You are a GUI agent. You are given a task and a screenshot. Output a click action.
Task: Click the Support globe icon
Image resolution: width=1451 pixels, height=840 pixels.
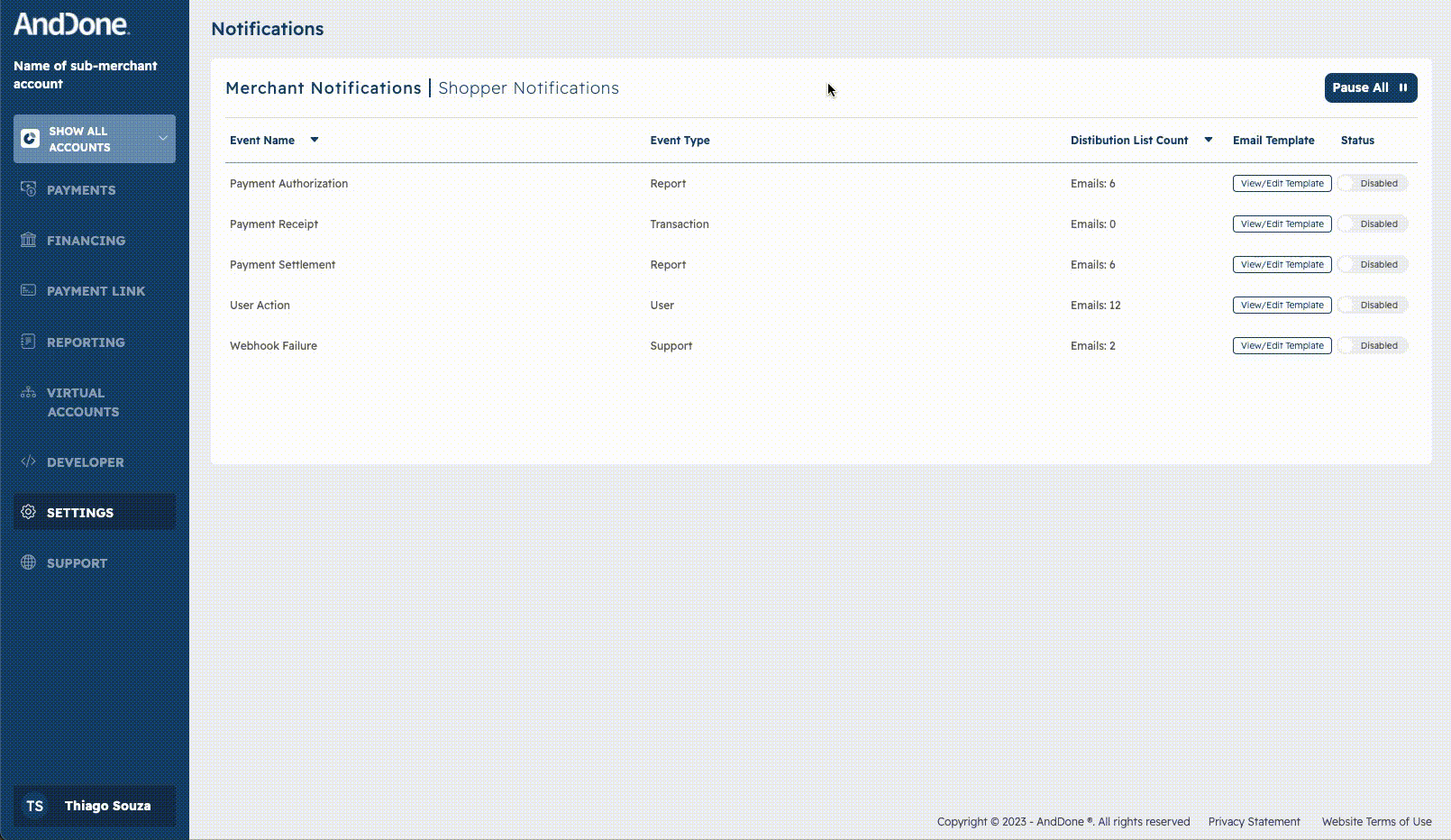(29, 562)
